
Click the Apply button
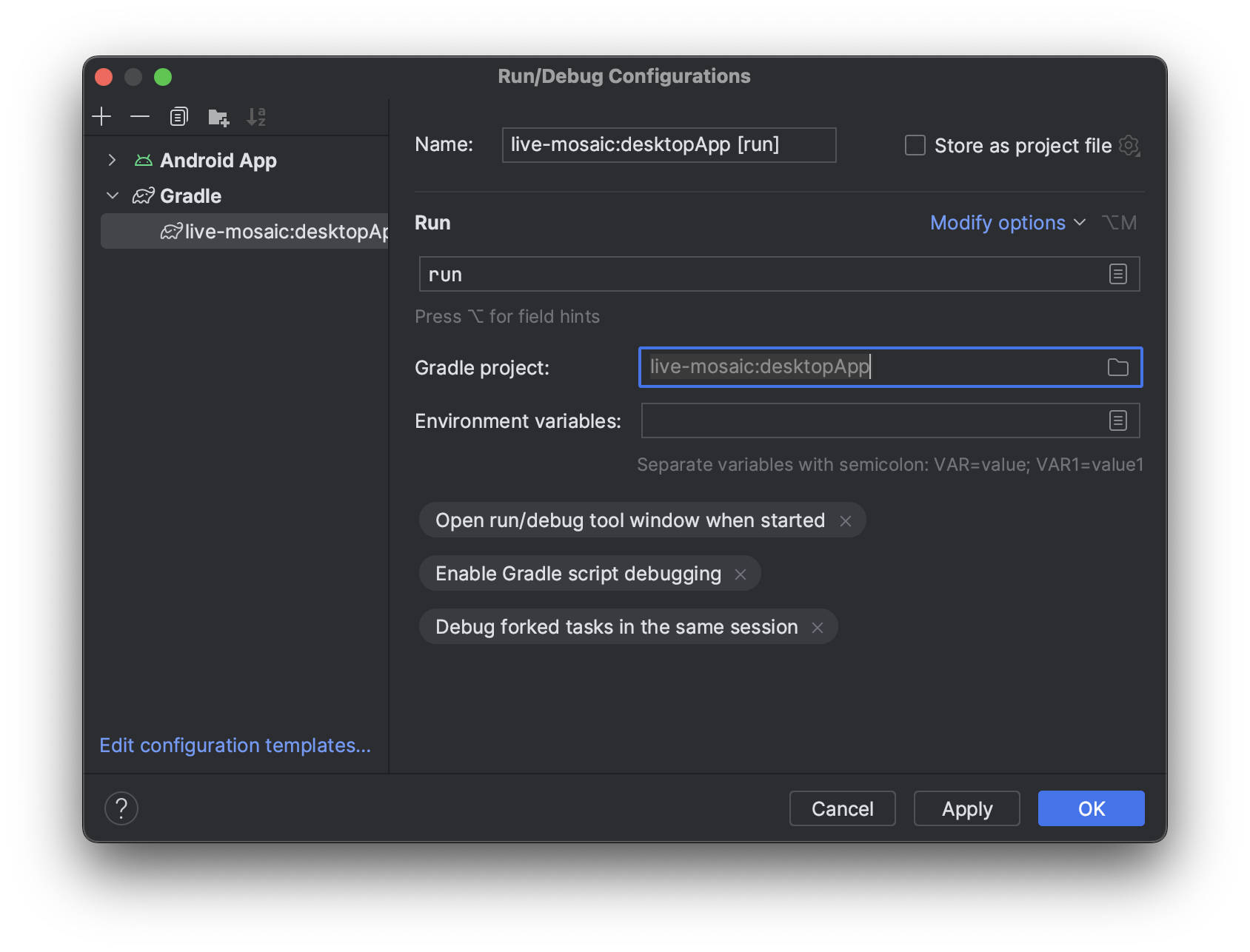point(966,808)
